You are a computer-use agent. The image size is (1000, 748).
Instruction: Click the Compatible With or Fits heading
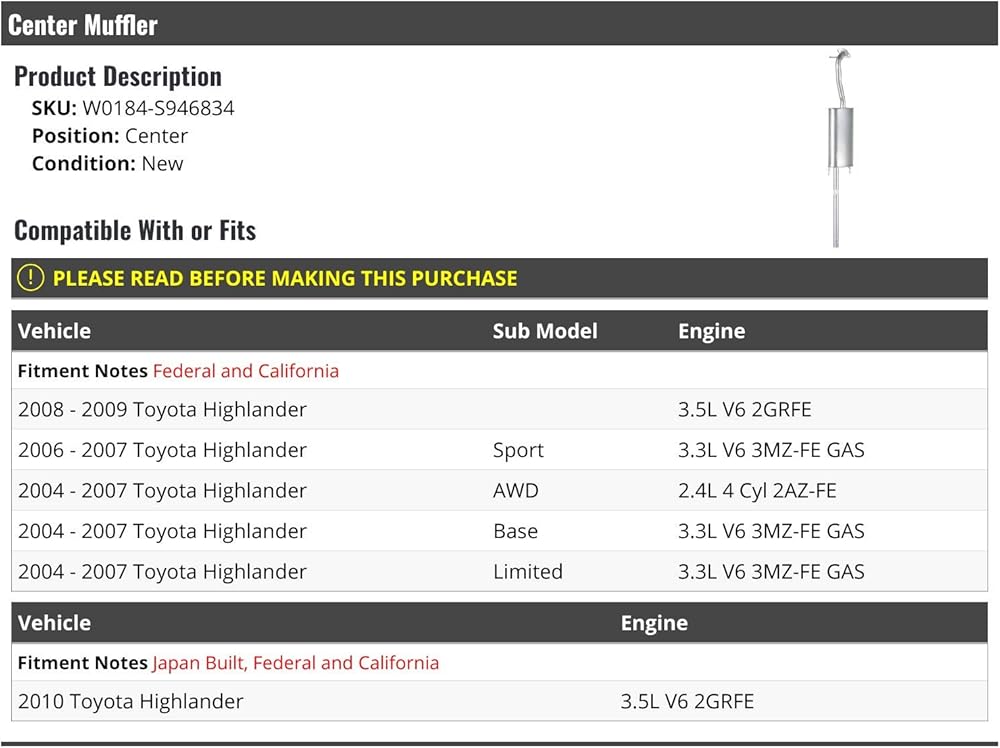pyautogui.click(x=135, y=230)
